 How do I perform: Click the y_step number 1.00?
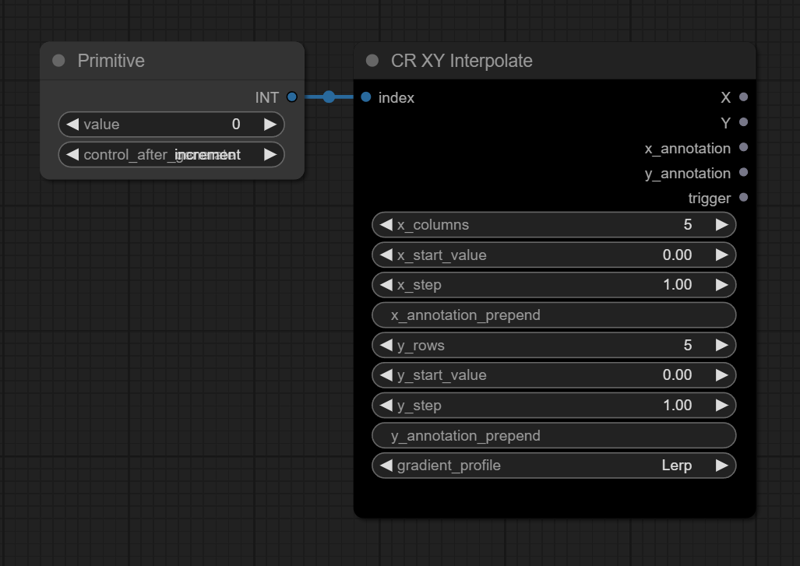(x=678, y=405)
